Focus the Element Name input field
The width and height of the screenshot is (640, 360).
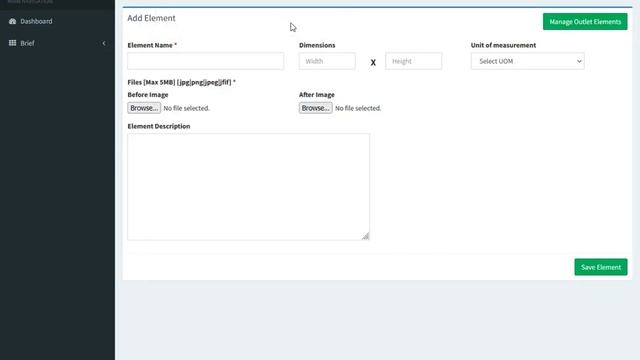(x=205, y=61)
